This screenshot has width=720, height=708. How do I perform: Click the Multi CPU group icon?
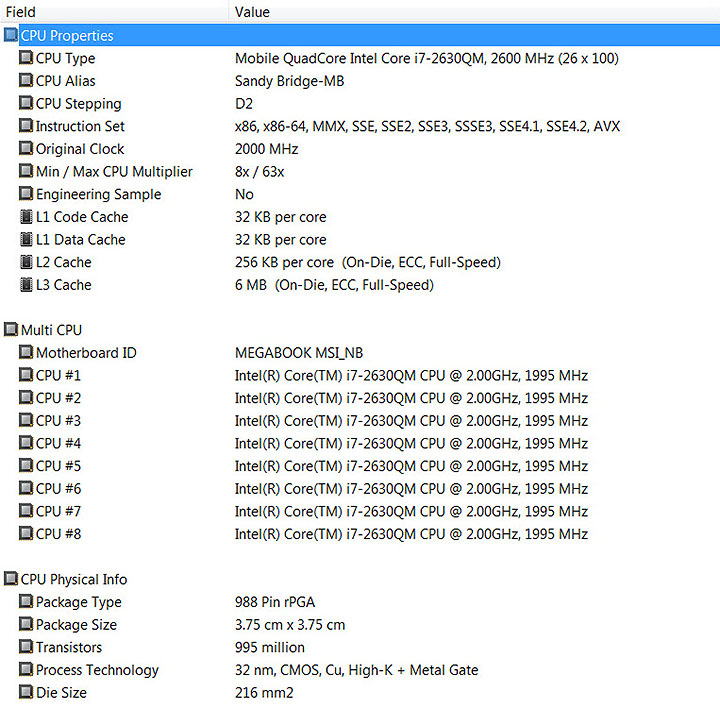pos(11,330)
